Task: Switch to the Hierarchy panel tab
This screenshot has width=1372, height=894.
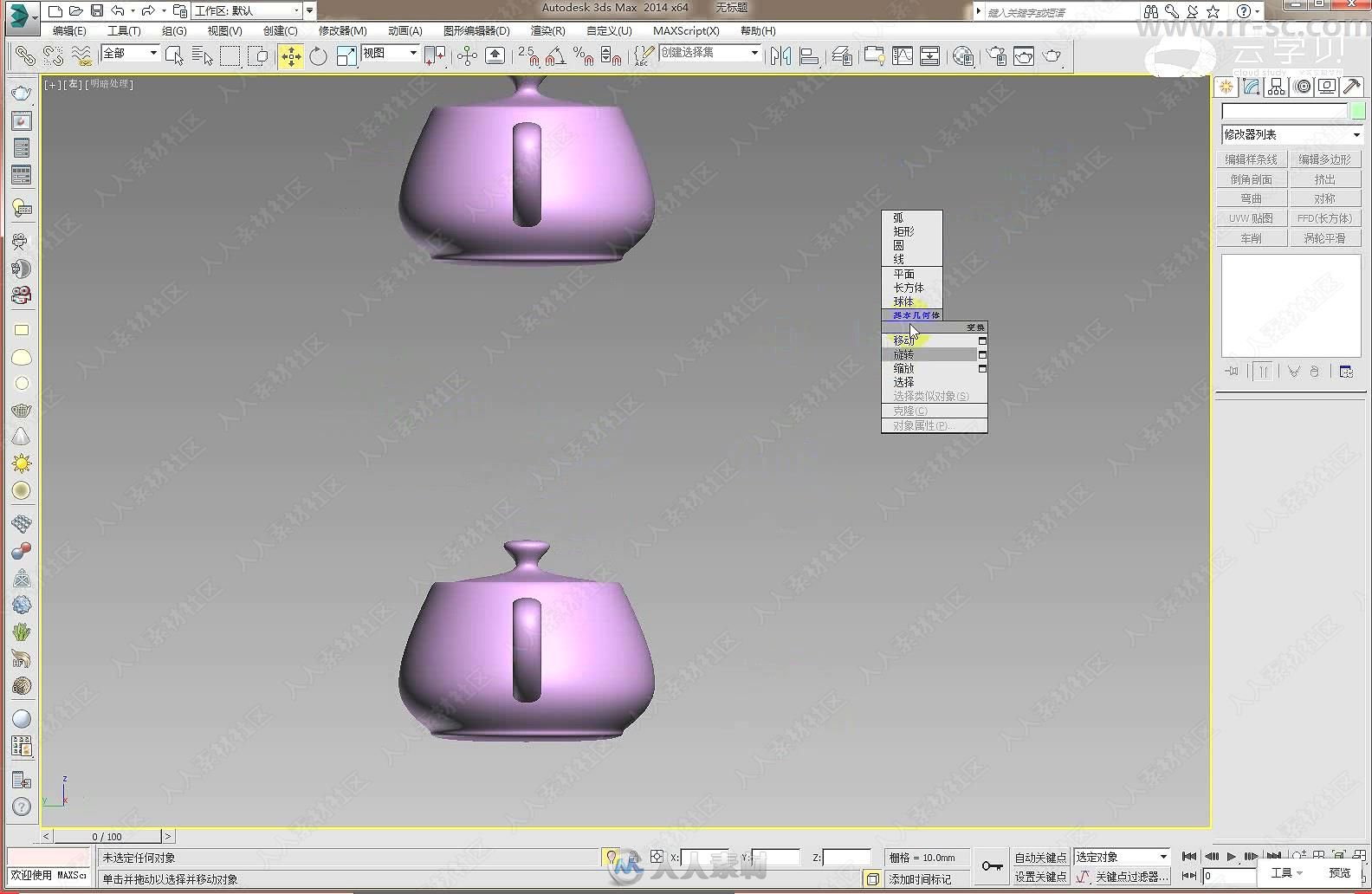Action: click(x=1276, y=87)
